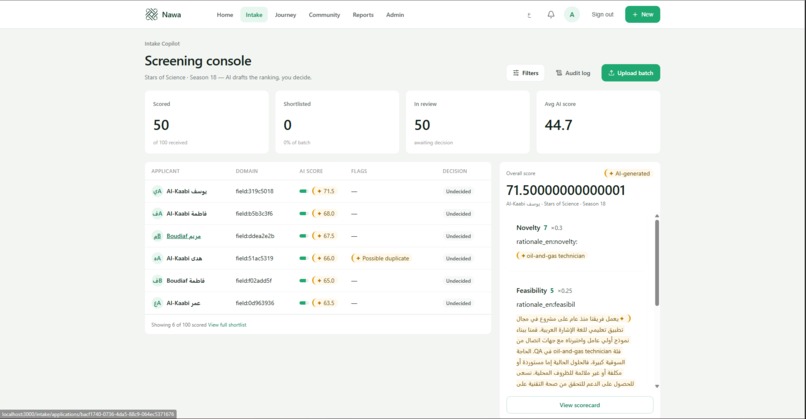Image resolution: width=806 pixels, height=419 pixels.
Task: Open Undecided decision for field:51ac5319 row
Action: pyautogui.click(x=458, y=258)
